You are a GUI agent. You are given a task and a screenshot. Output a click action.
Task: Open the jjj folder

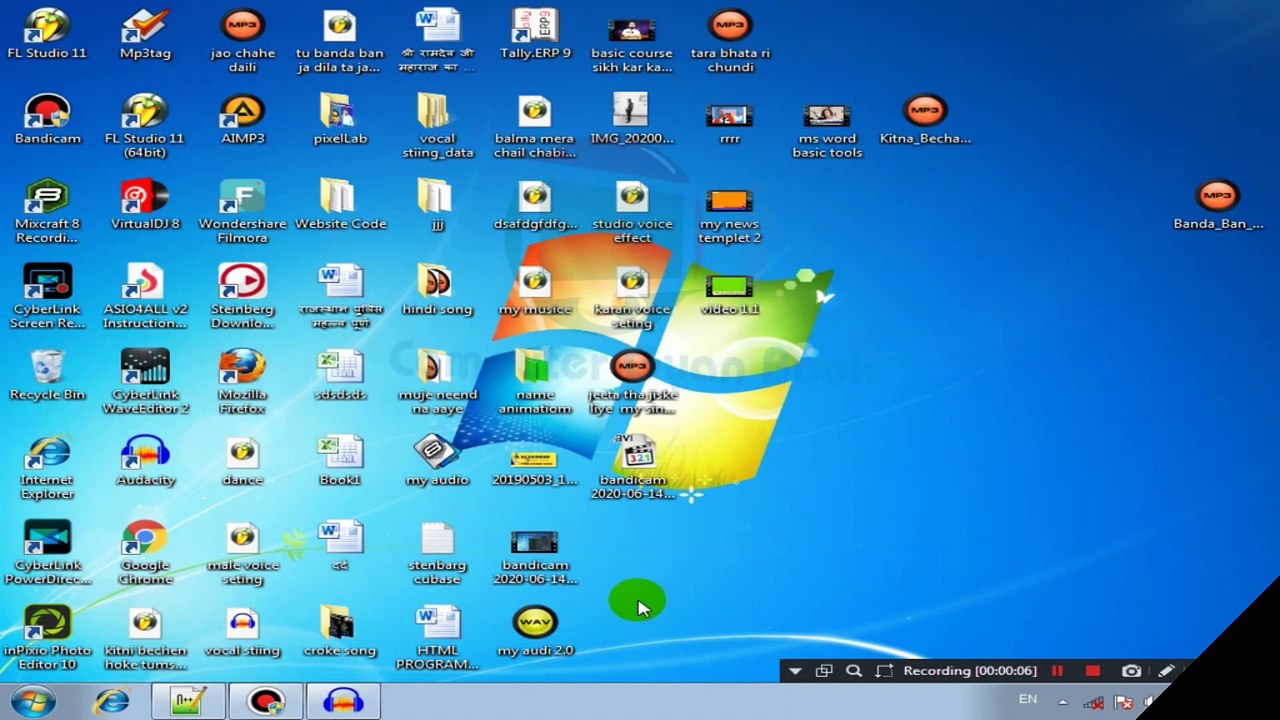[437, 205]
